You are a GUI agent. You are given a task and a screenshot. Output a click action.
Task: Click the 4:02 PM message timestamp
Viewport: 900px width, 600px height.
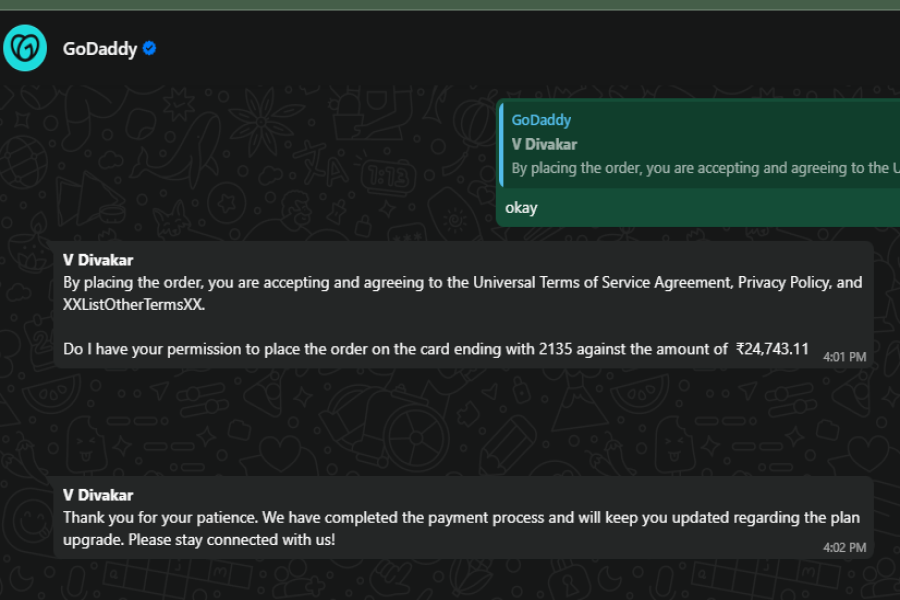point(844,548)
